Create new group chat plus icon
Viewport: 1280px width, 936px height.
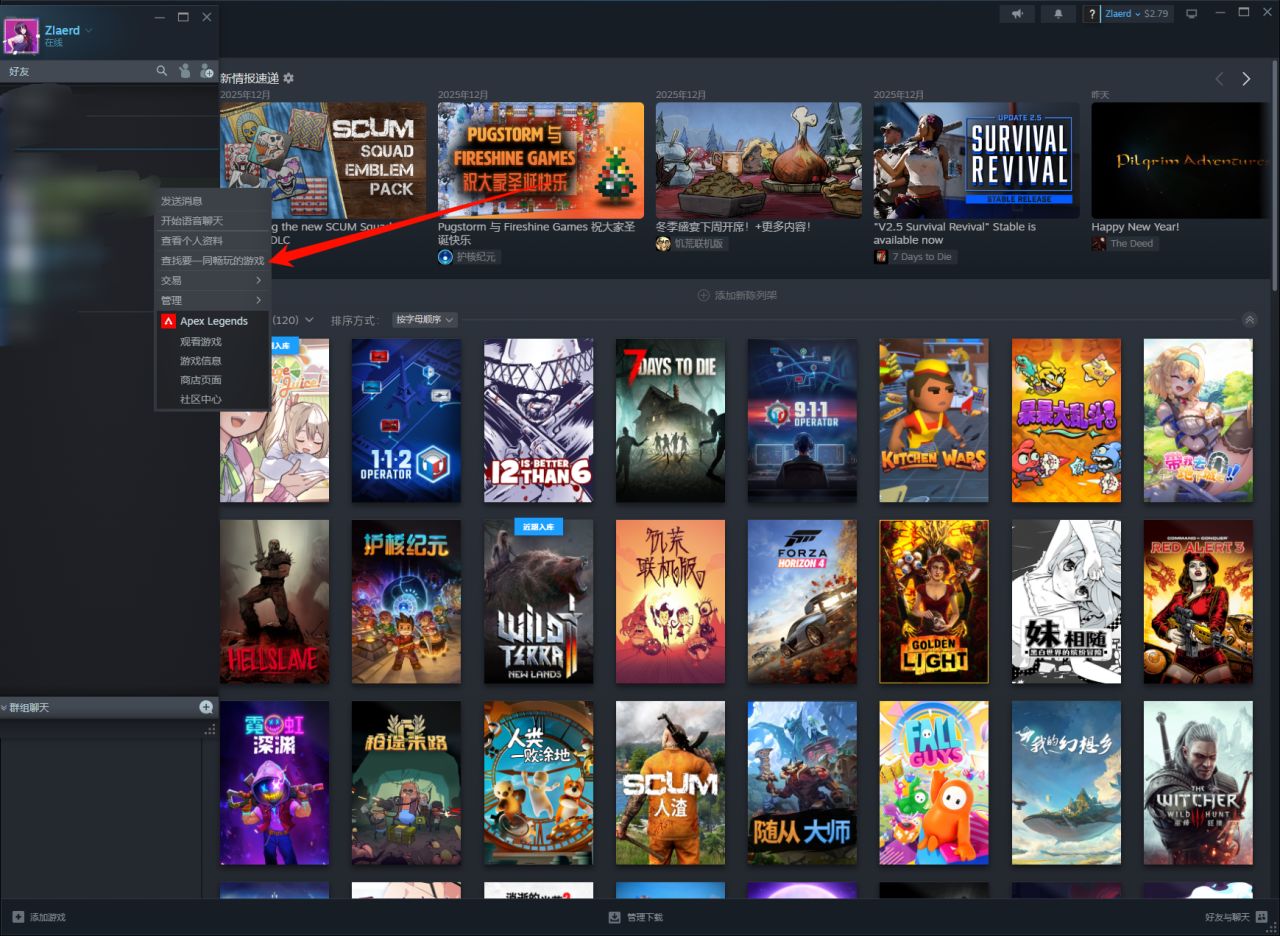(x=206, y=707)
